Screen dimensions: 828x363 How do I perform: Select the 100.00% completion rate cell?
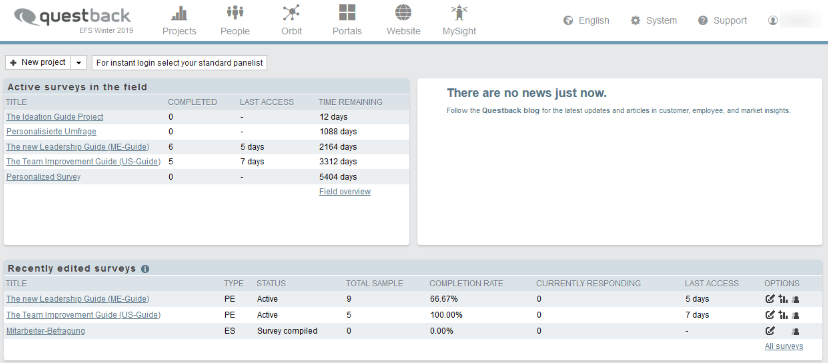point(446,315)
